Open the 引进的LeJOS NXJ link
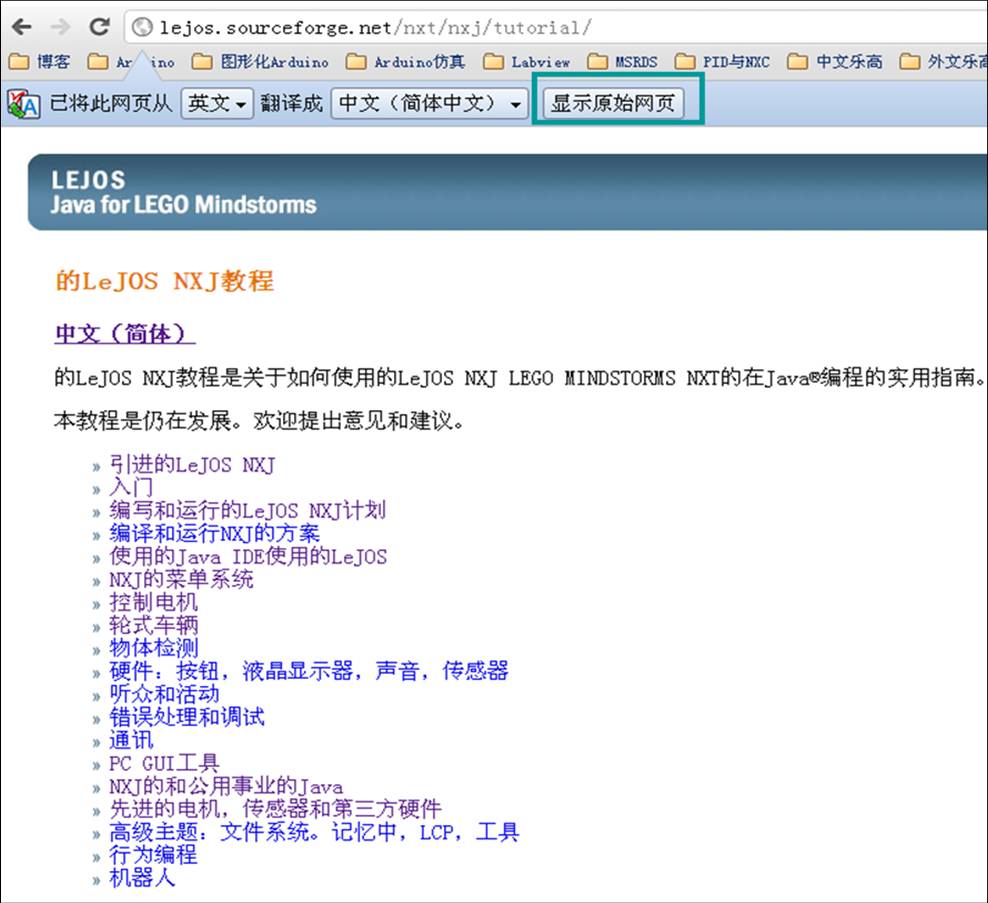This screenshot has width=988, height=903. (192, 464)
